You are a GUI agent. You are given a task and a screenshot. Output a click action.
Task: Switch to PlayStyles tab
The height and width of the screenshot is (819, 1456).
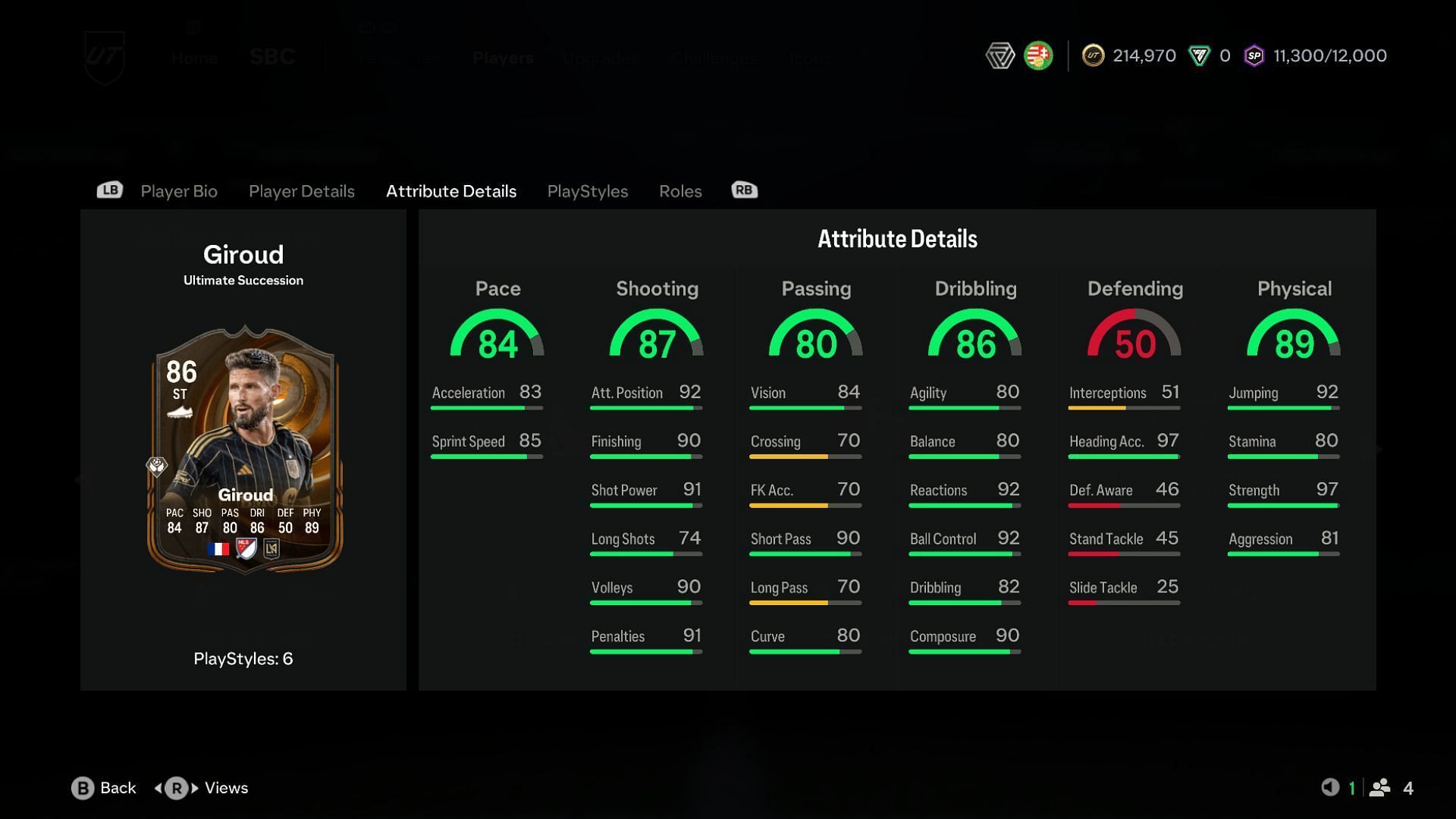click(x=587, y=190)
